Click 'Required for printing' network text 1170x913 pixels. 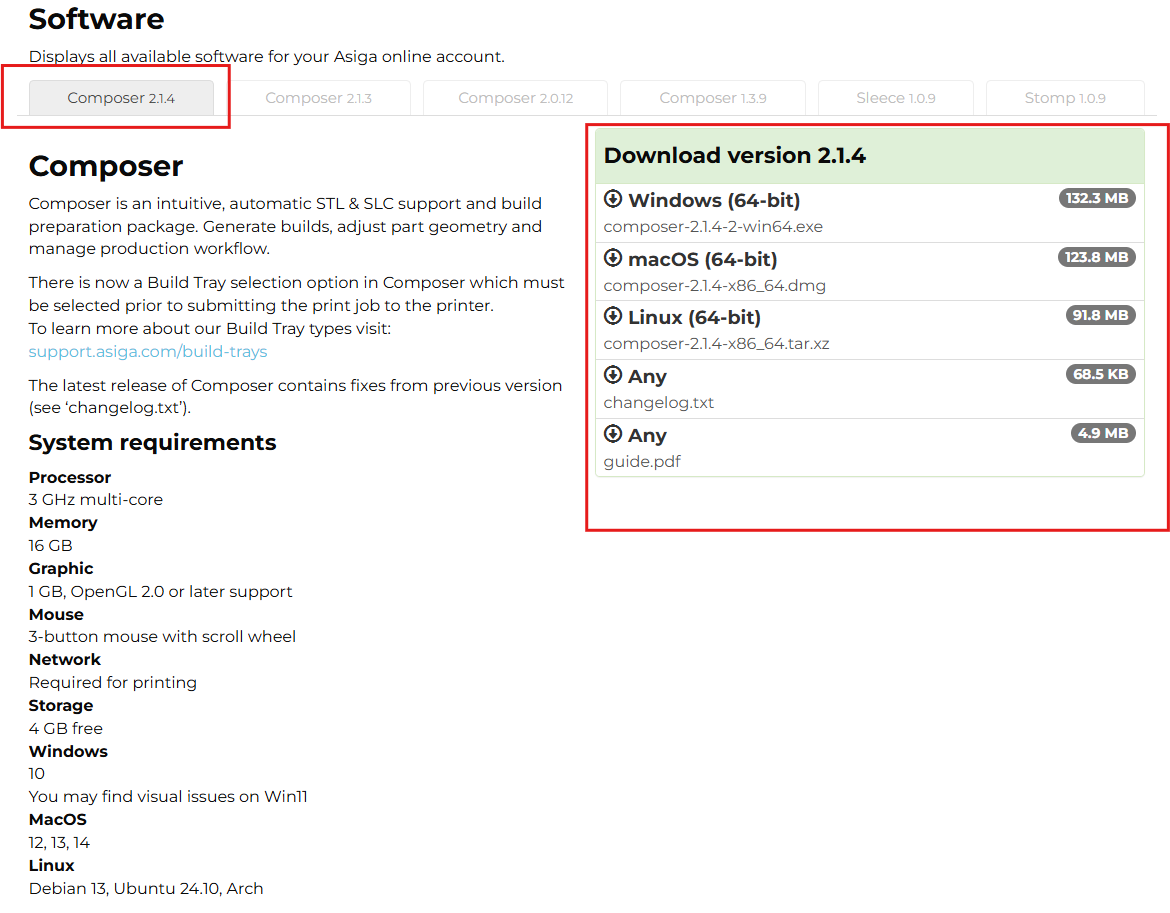pos(113,683)
